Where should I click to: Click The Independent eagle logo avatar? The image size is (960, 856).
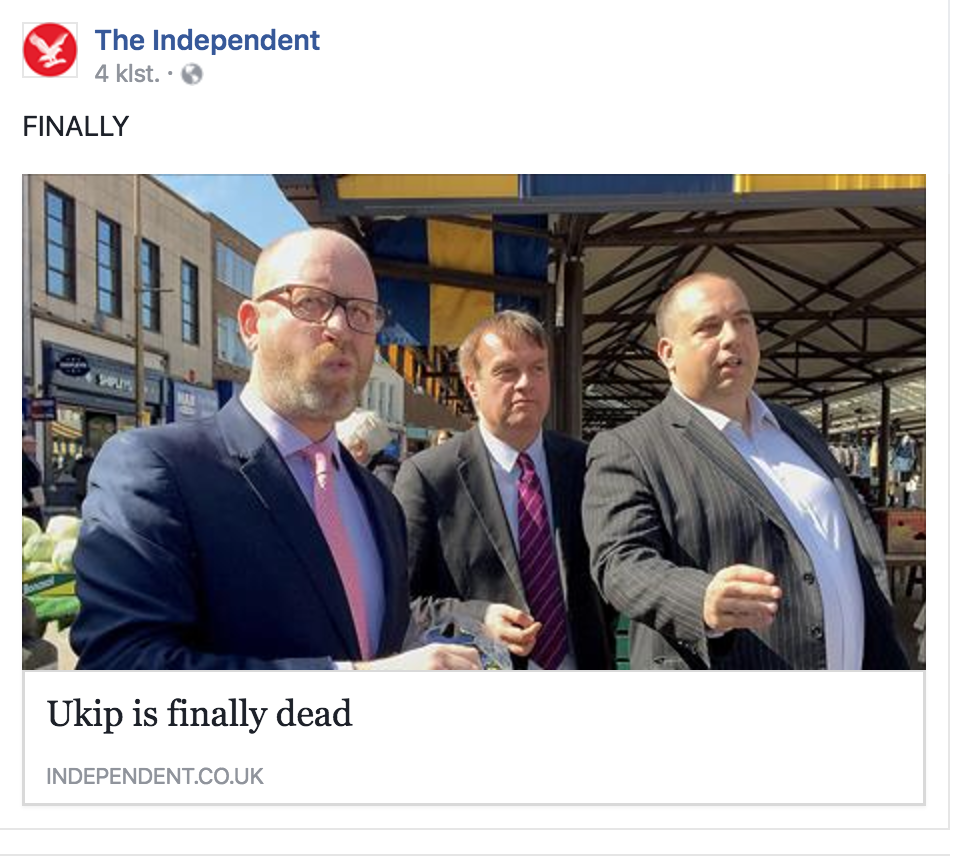tap(50, 50)
